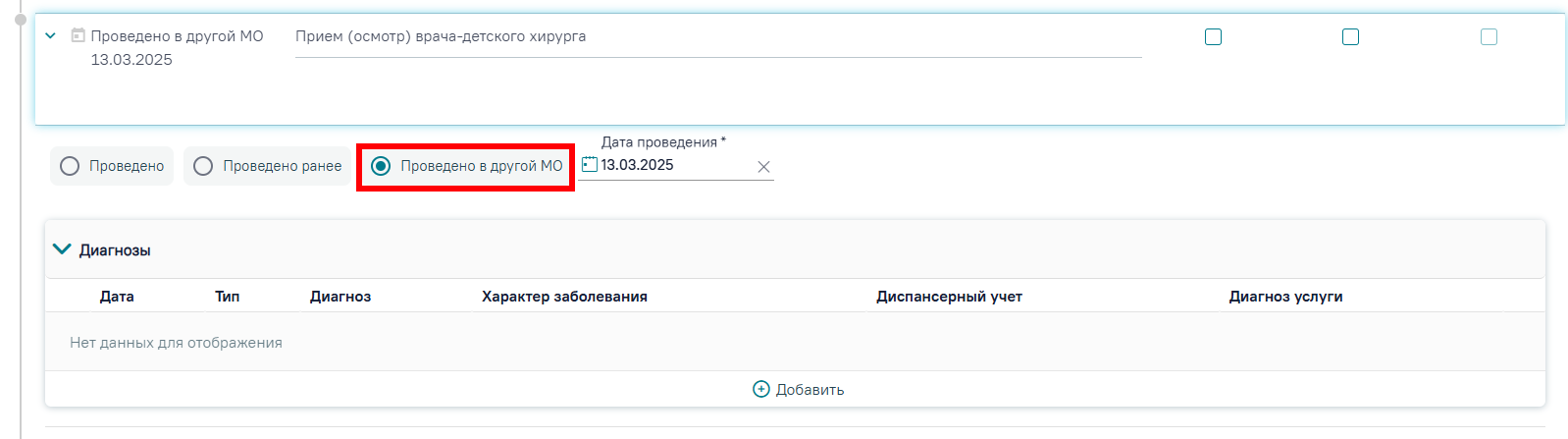The height and width of the screenshot is (439, 1568).
Task: Click the Диспансерный учет column header
Action: (949, 296)
